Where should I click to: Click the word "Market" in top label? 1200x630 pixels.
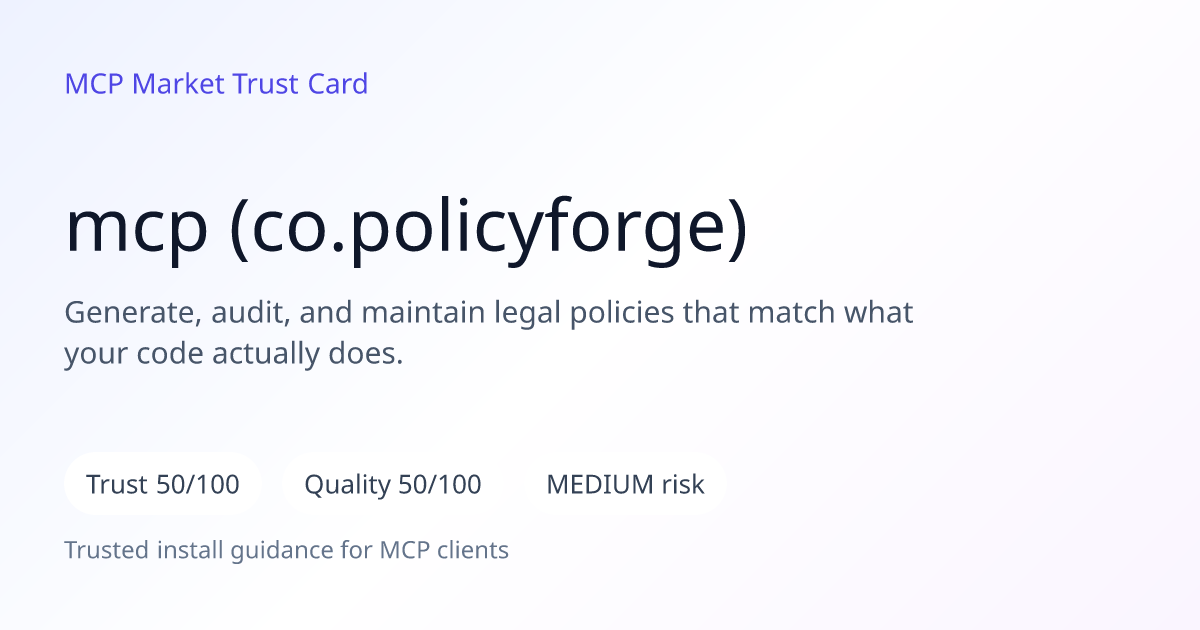tap(179, 84)
